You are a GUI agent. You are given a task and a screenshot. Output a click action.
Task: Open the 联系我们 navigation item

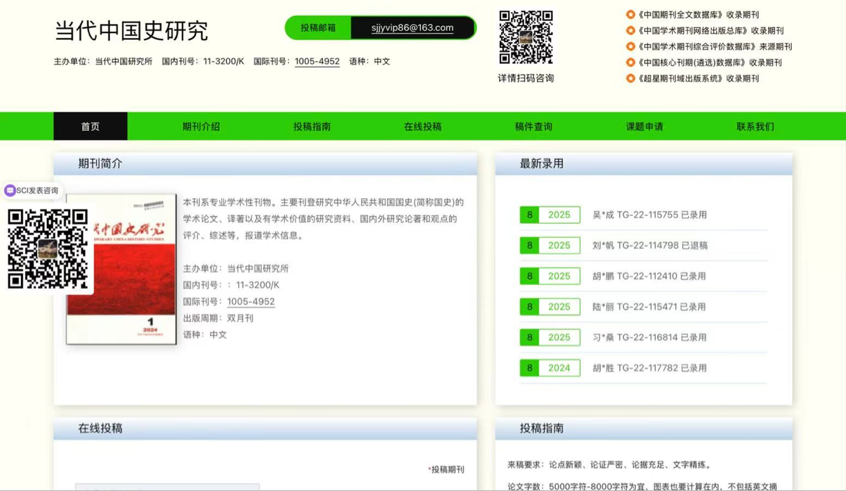755,127
